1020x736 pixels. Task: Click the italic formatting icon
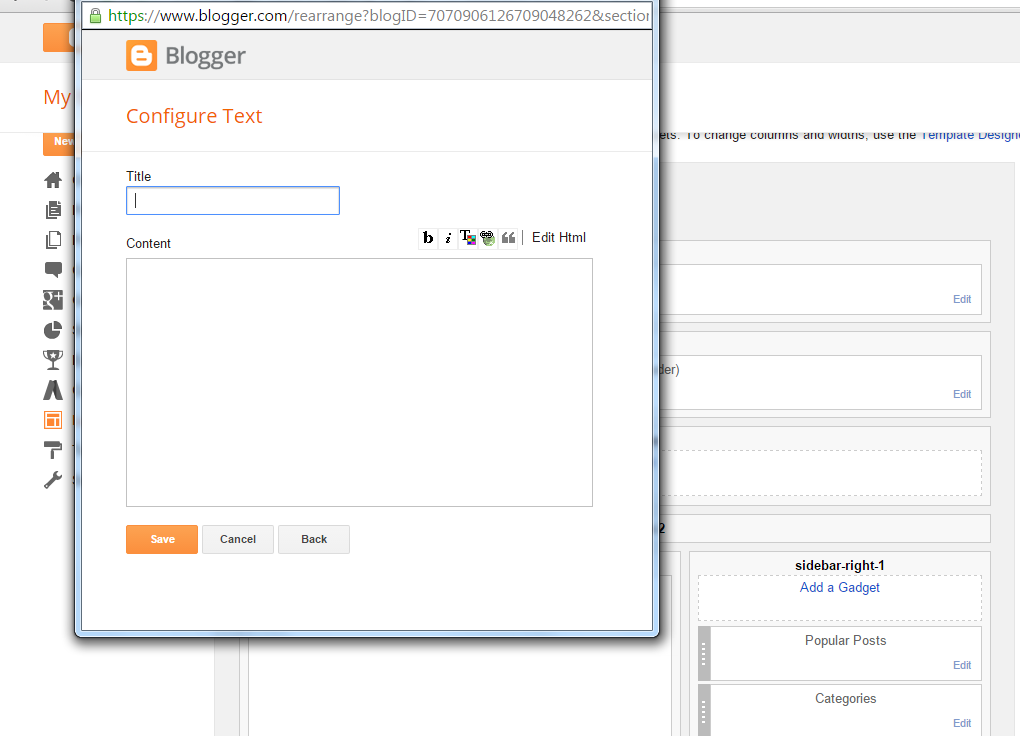tap(448, 238)
